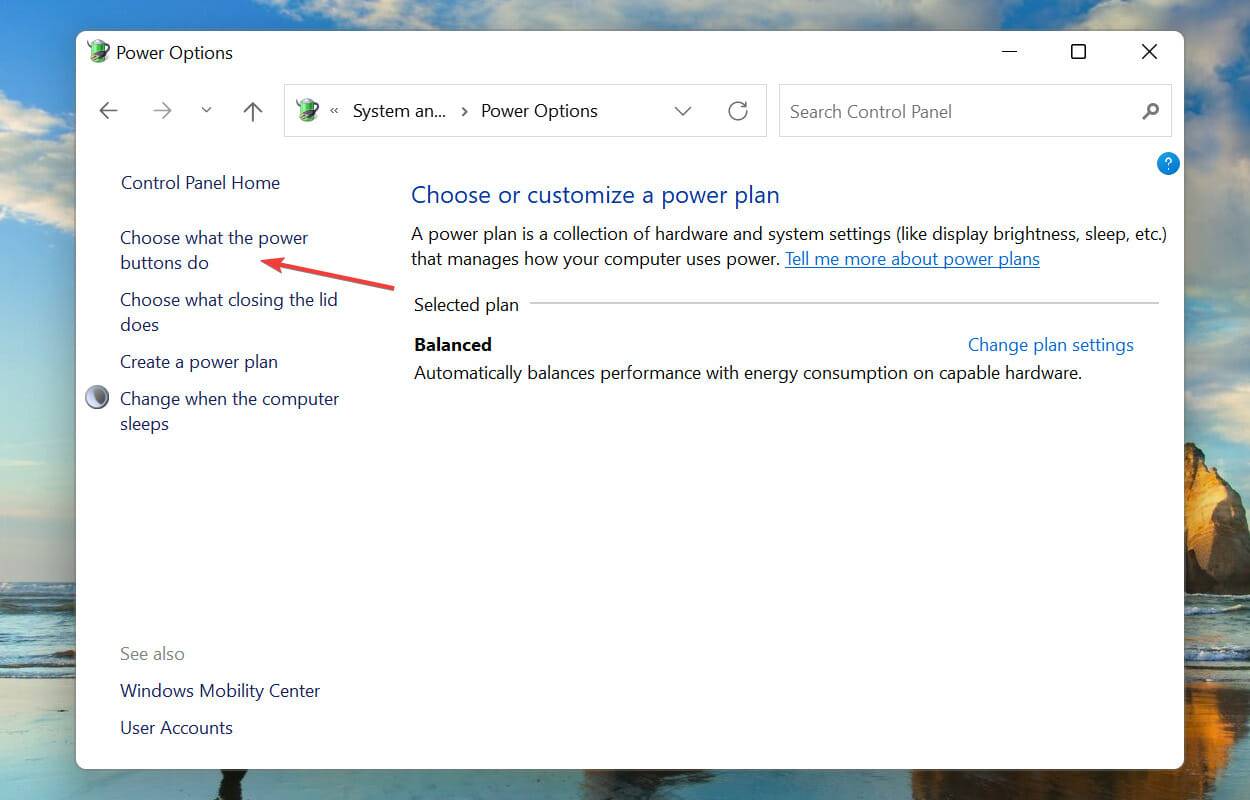This screenshot has width=1250, height=800.
Task: Expand the recent locations chevron beside the forward arrow
Action: [x=206, y=110]
